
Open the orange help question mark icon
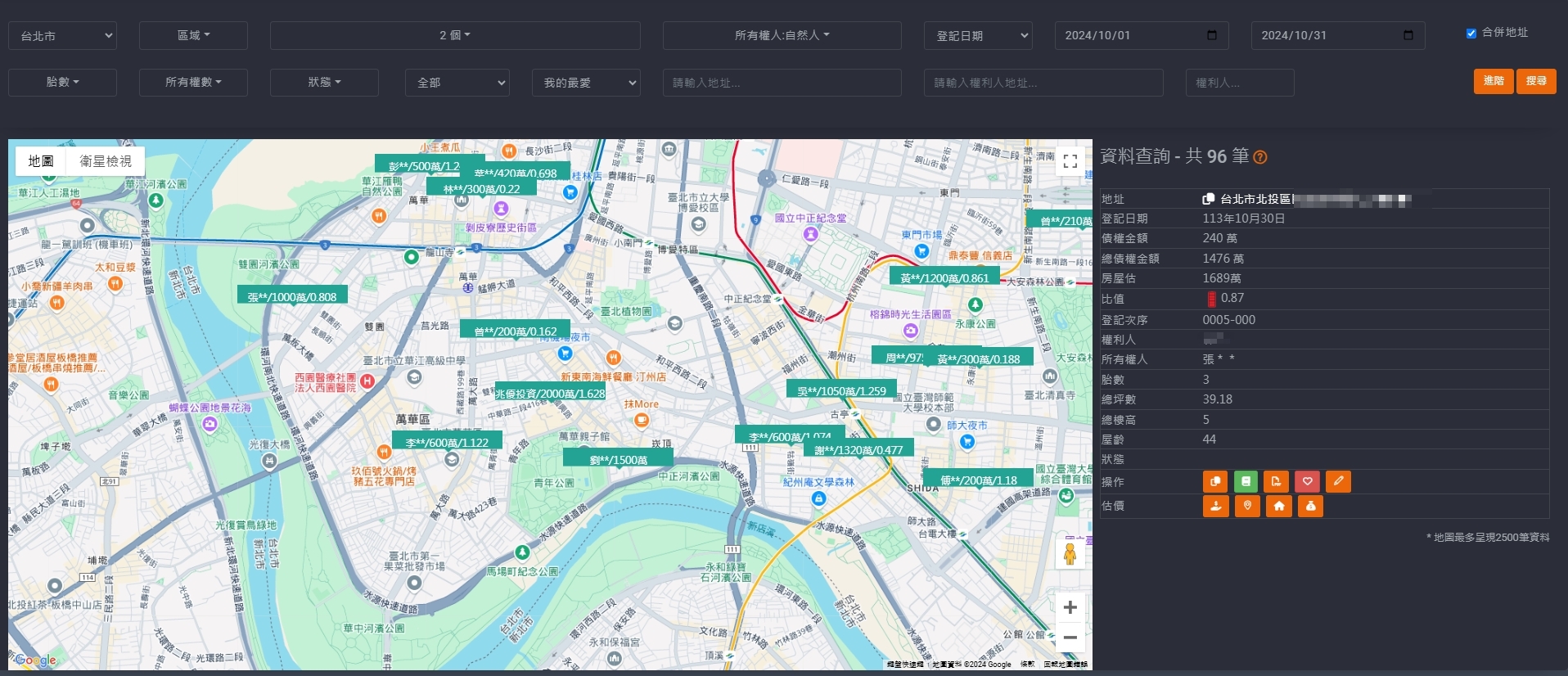point(1260,157)
